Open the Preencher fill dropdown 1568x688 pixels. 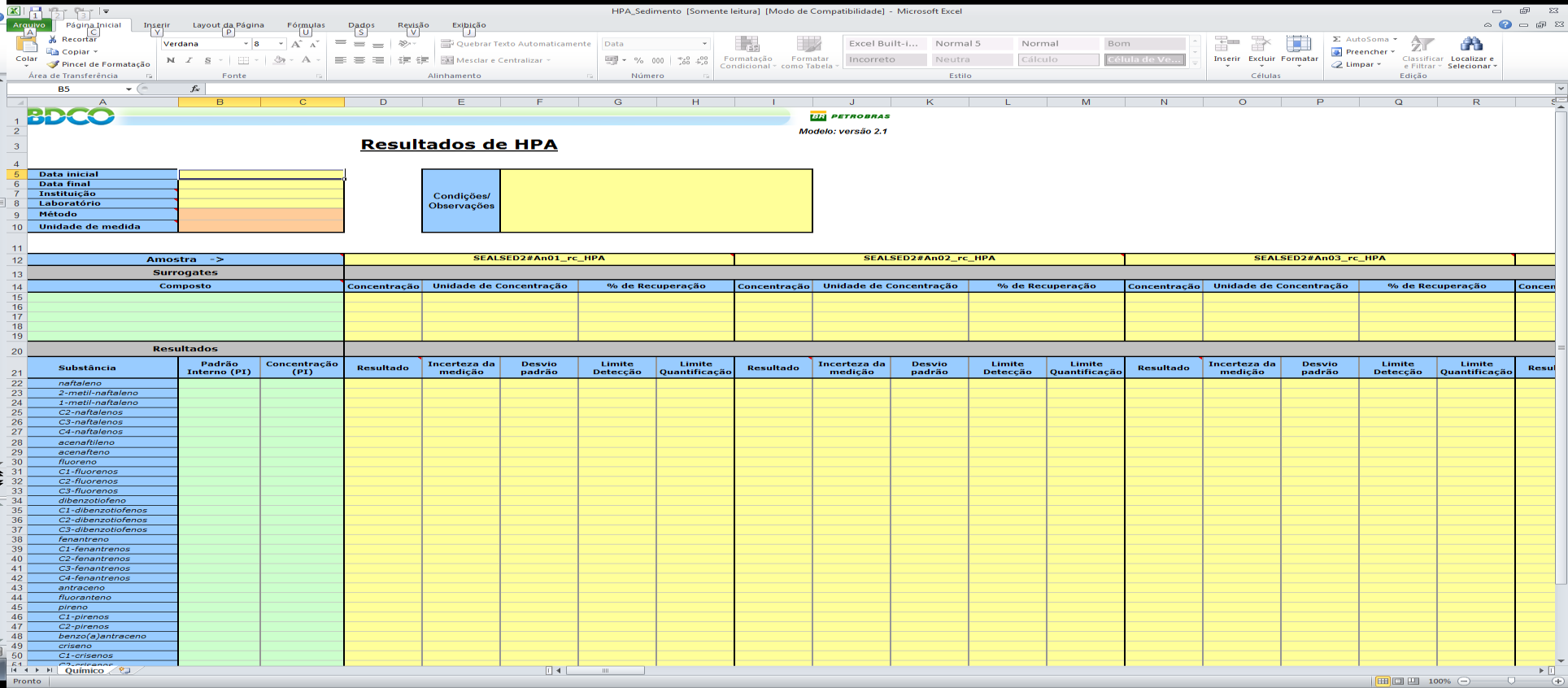[x=1392, y=52]
